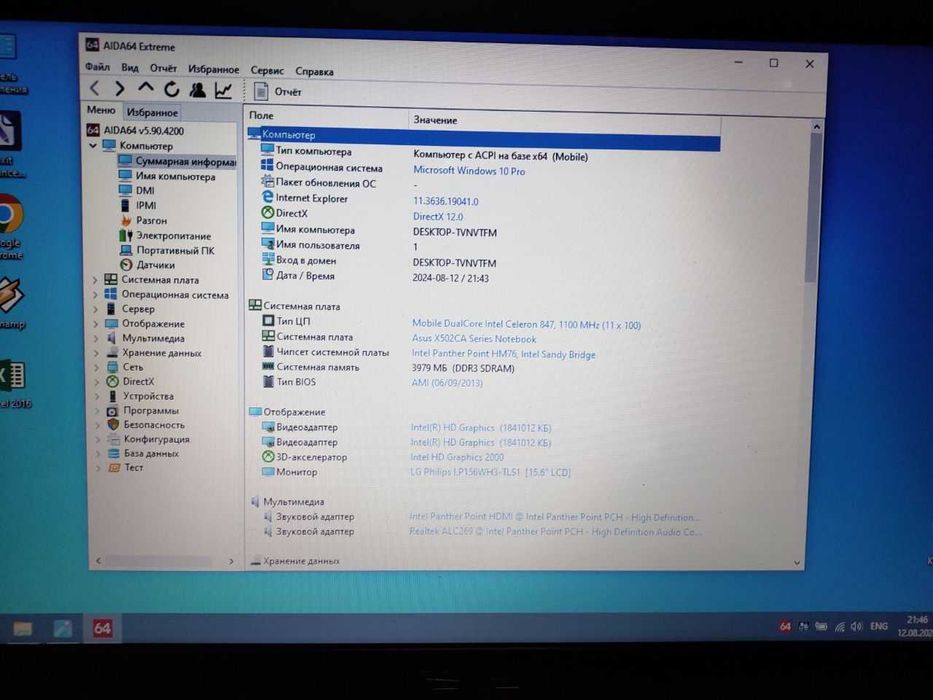
Task: Click the Forward navigation arrow
Action: pyautogui.click(x=120, y=89)
